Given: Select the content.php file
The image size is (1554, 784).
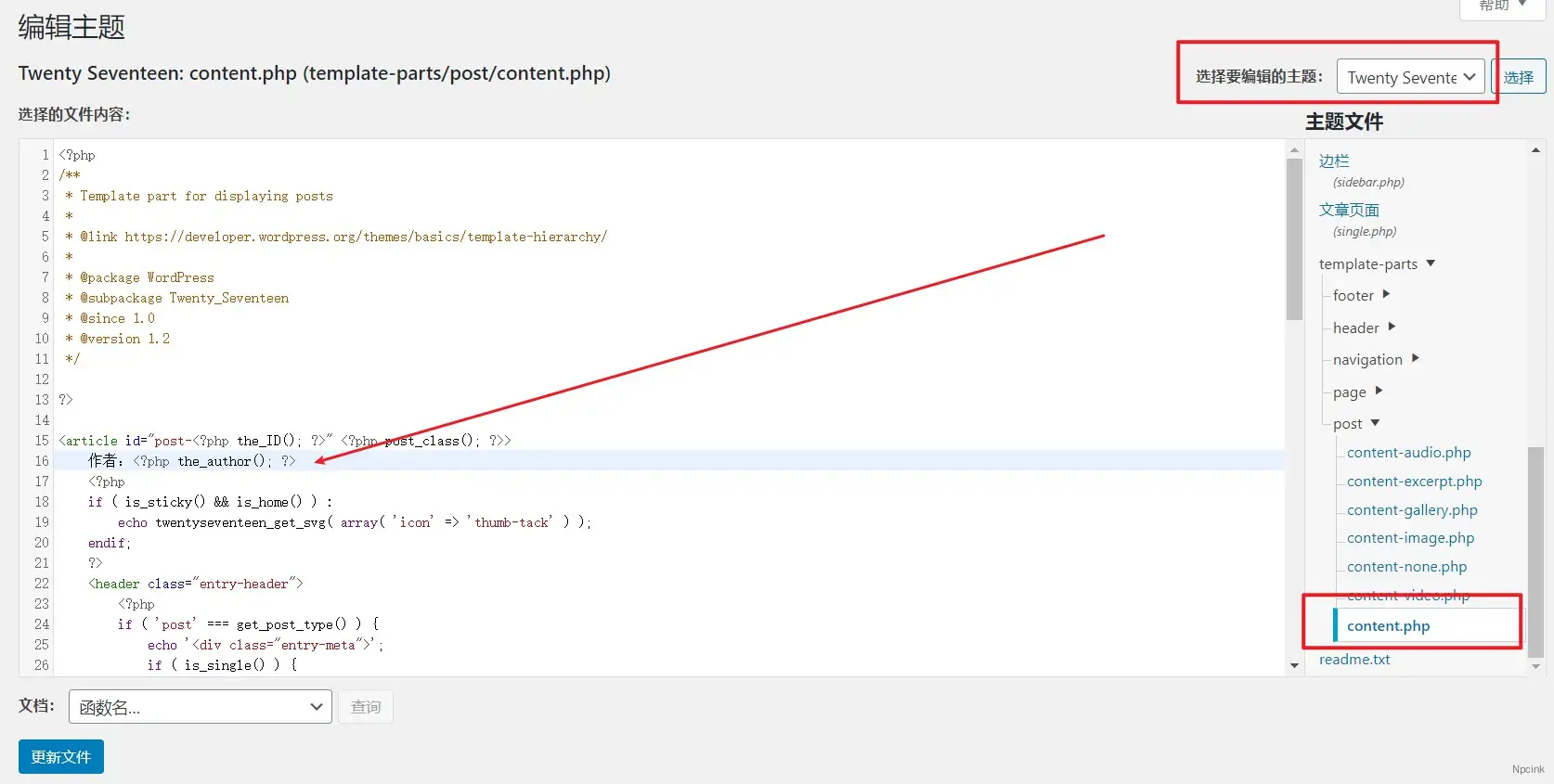Looking at the screenshot, I should click(x=1388, y=626).
